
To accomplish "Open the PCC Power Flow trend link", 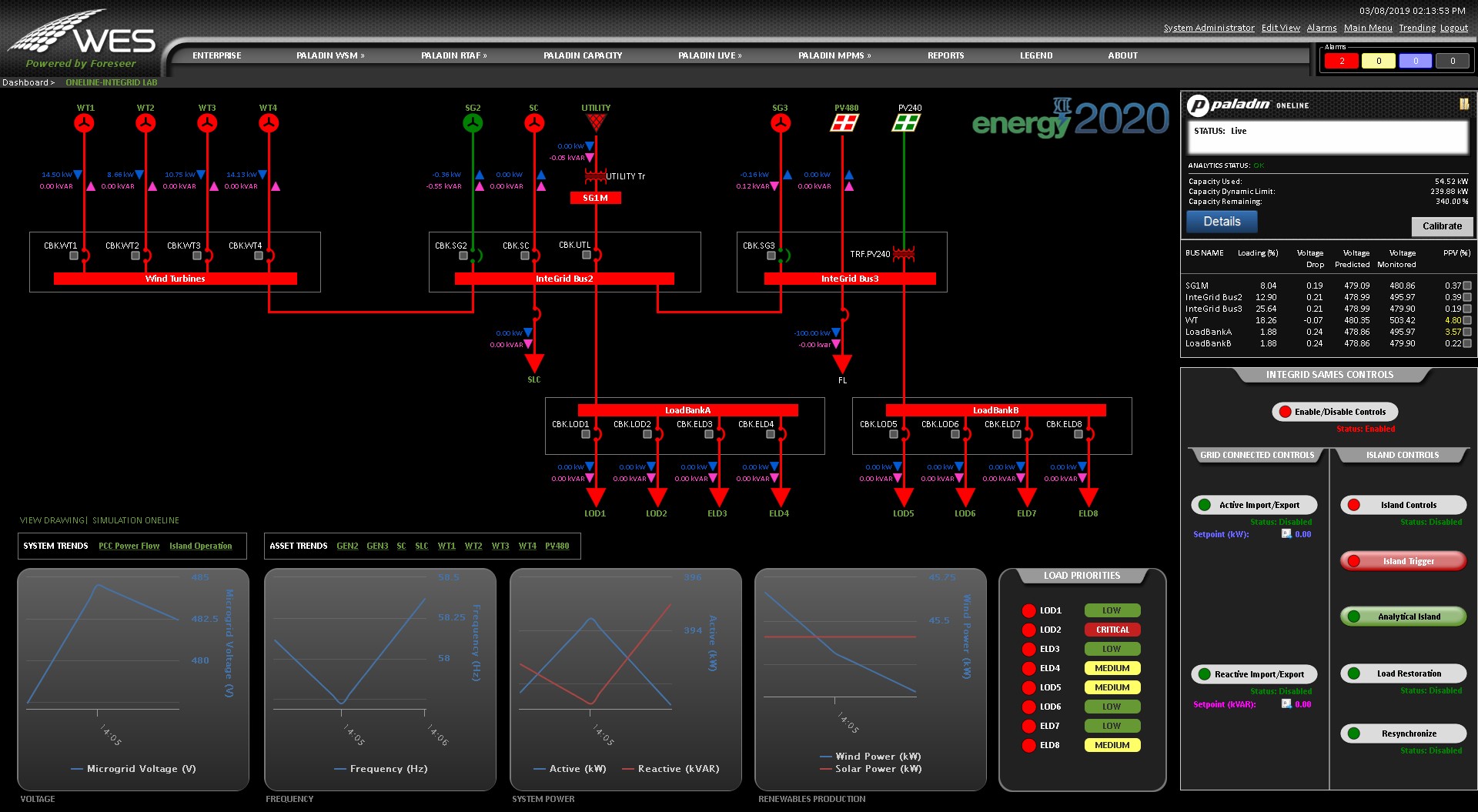I will tap(129, 546).
